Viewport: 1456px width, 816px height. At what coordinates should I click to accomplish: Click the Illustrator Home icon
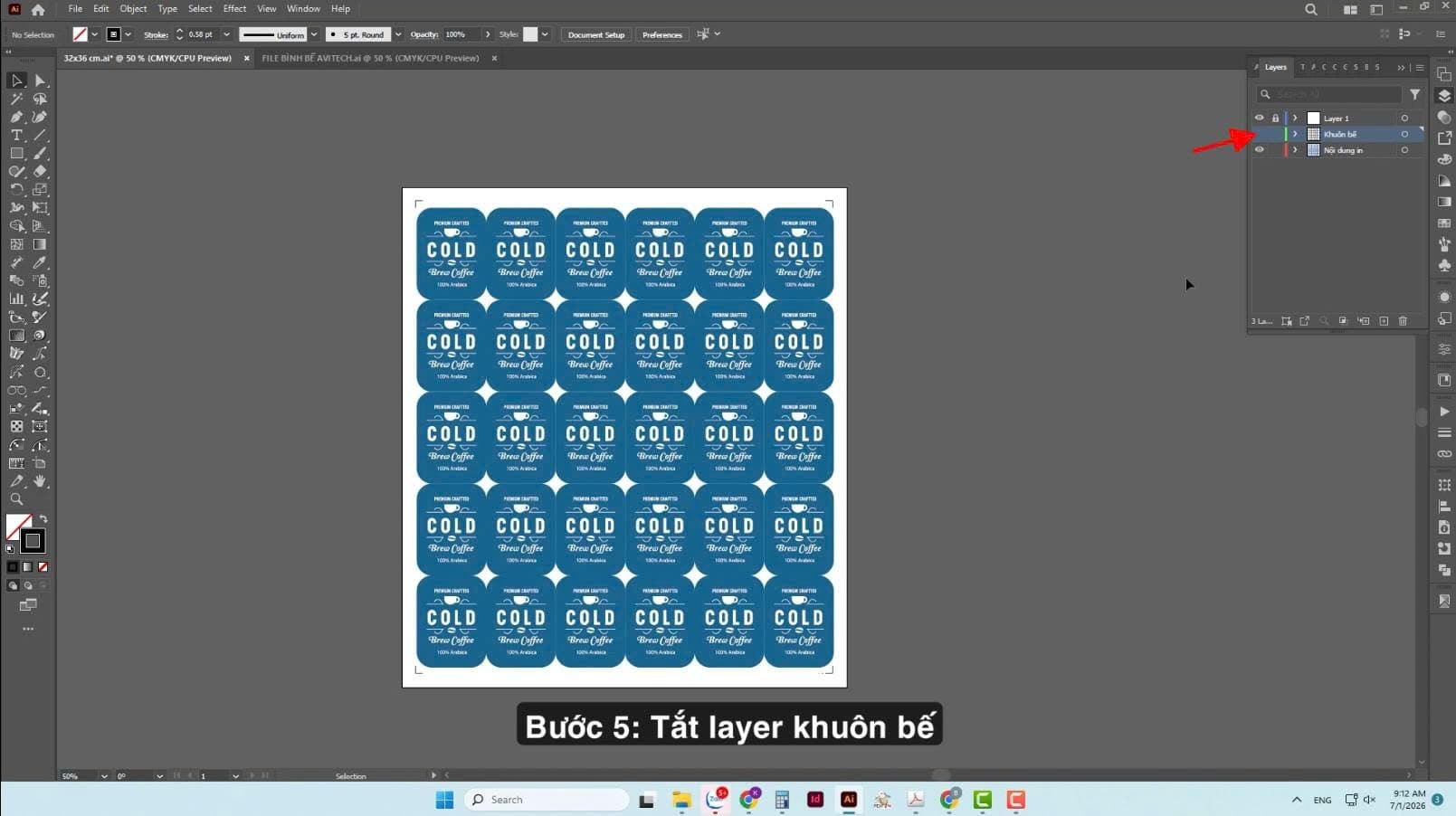point(37,10)
